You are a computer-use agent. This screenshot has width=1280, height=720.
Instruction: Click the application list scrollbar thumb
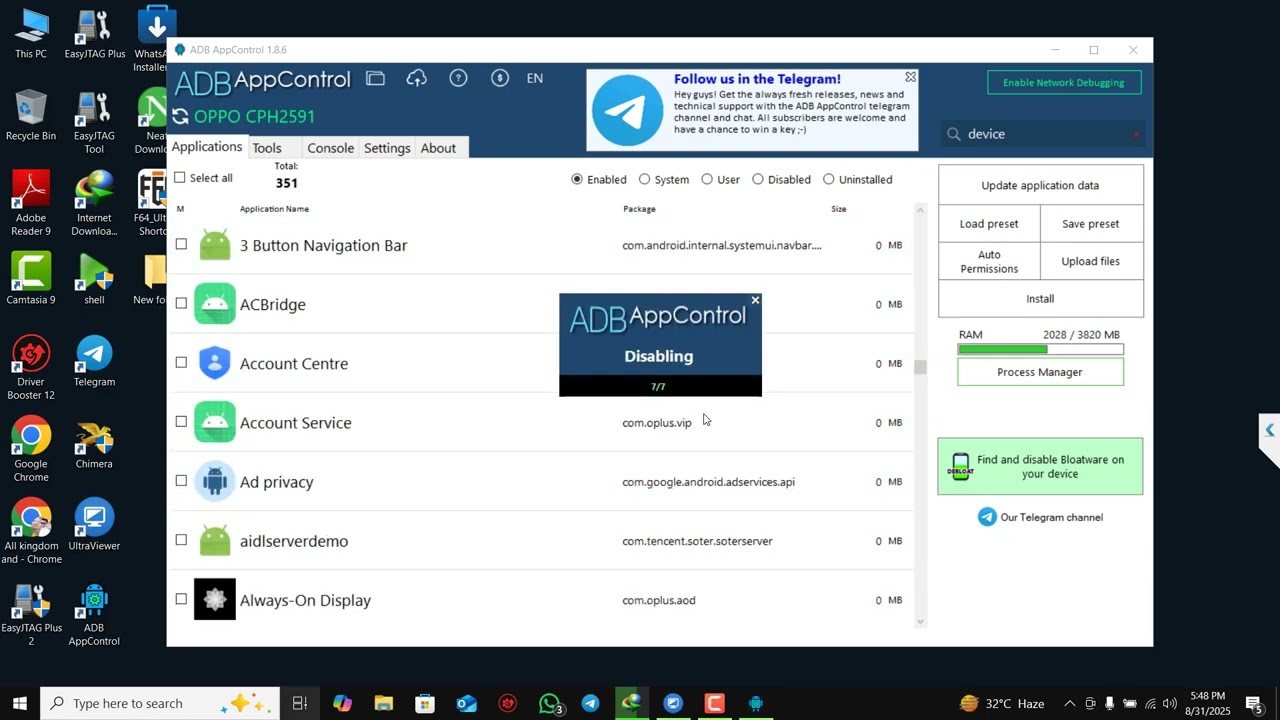tap(920, 367)
